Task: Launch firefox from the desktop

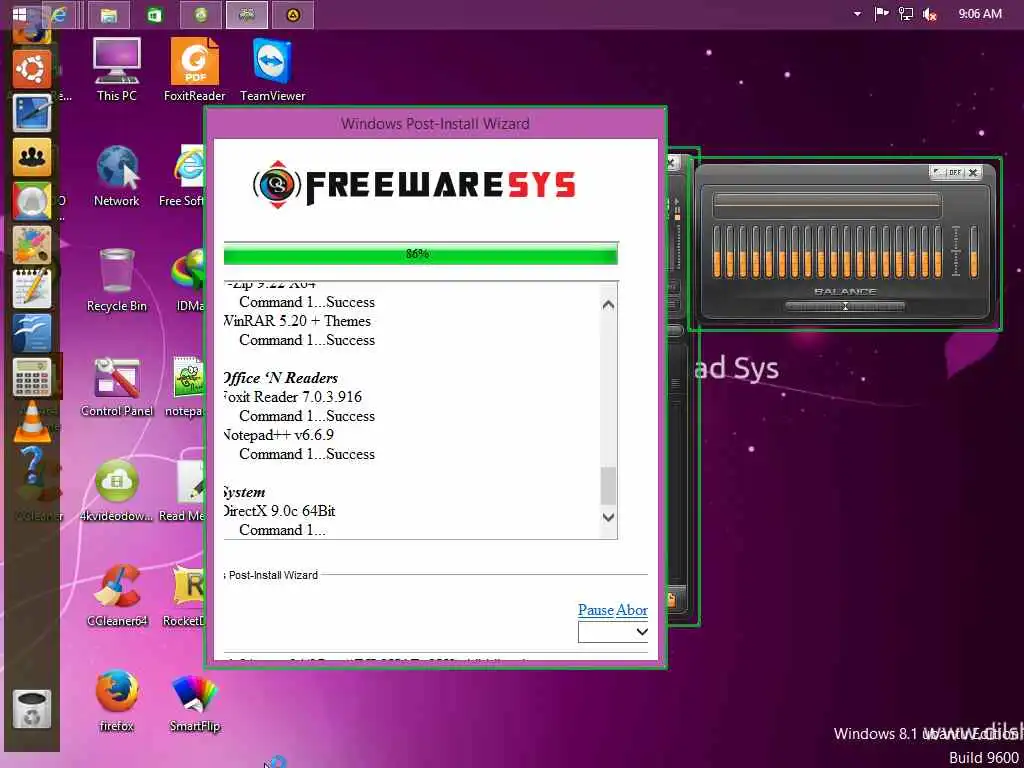Action: 116,700
